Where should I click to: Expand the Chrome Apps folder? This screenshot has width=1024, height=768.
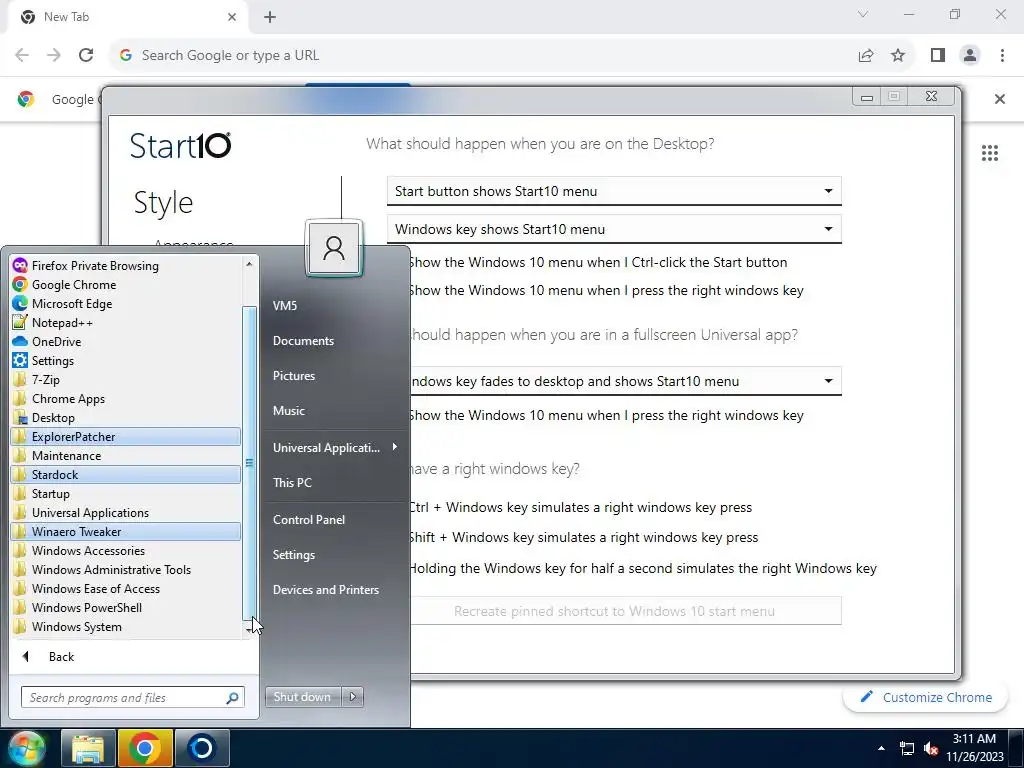point(125,398)
